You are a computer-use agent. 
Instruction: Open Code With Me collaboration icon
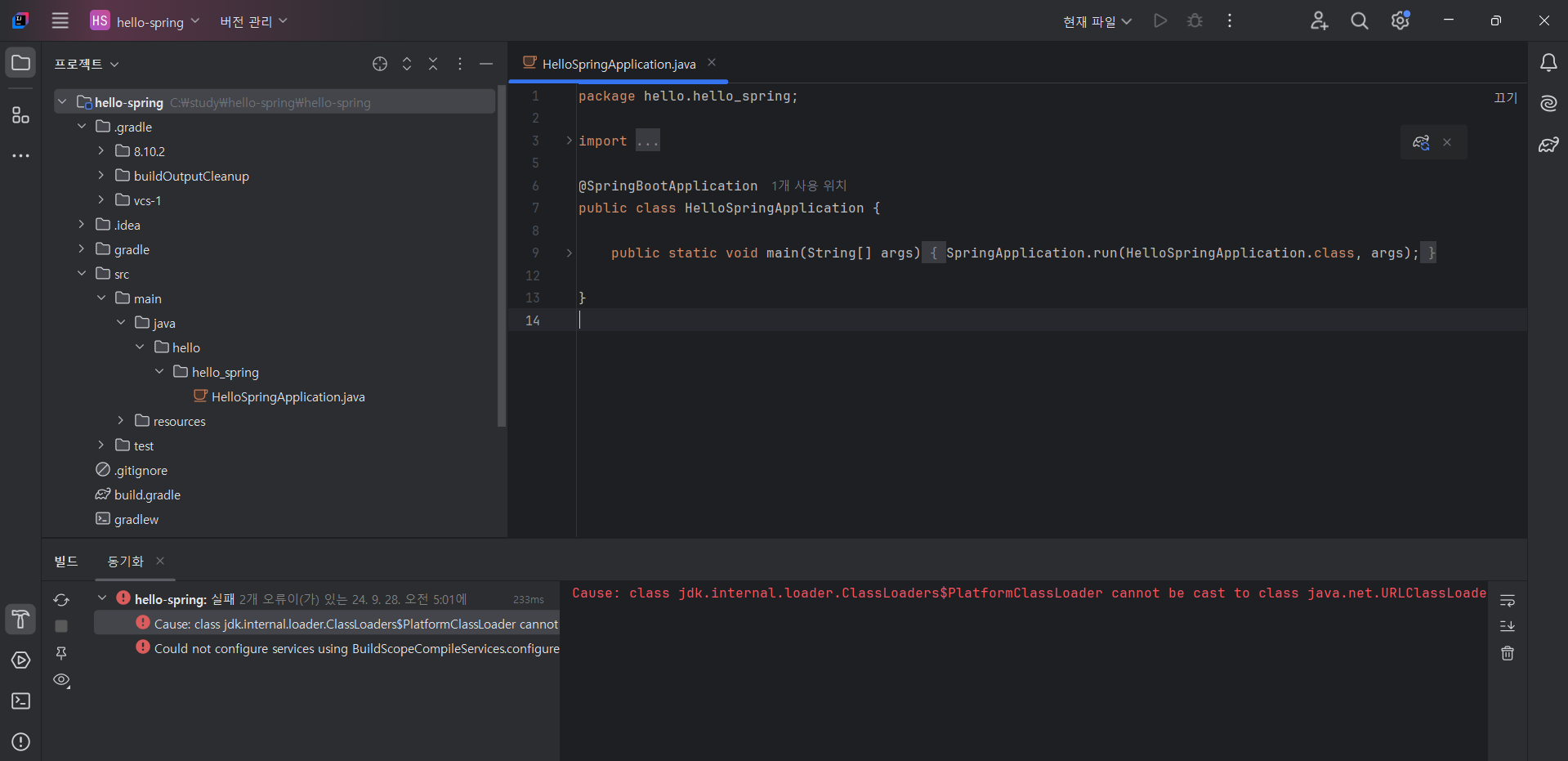click(x=1319, y=20)
